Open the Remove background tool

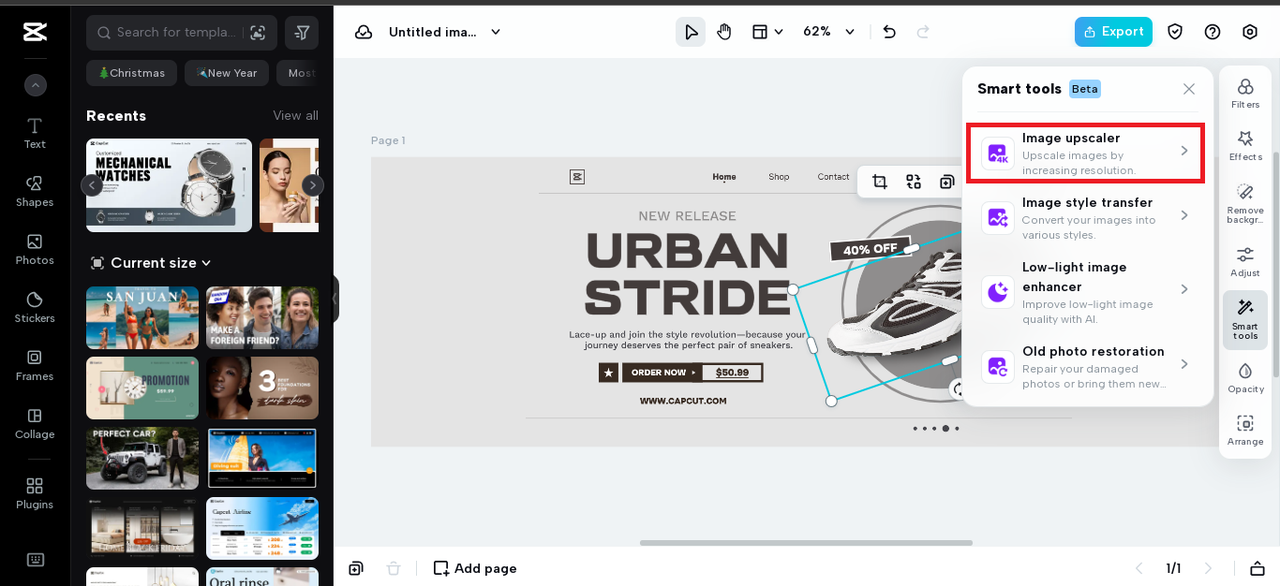(x=1245, y=203)
